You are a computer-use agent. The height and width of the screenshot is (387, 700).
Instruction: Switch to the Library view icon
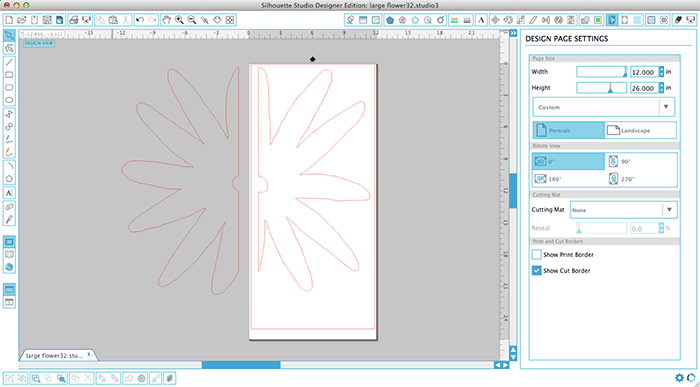click(9, 254)
